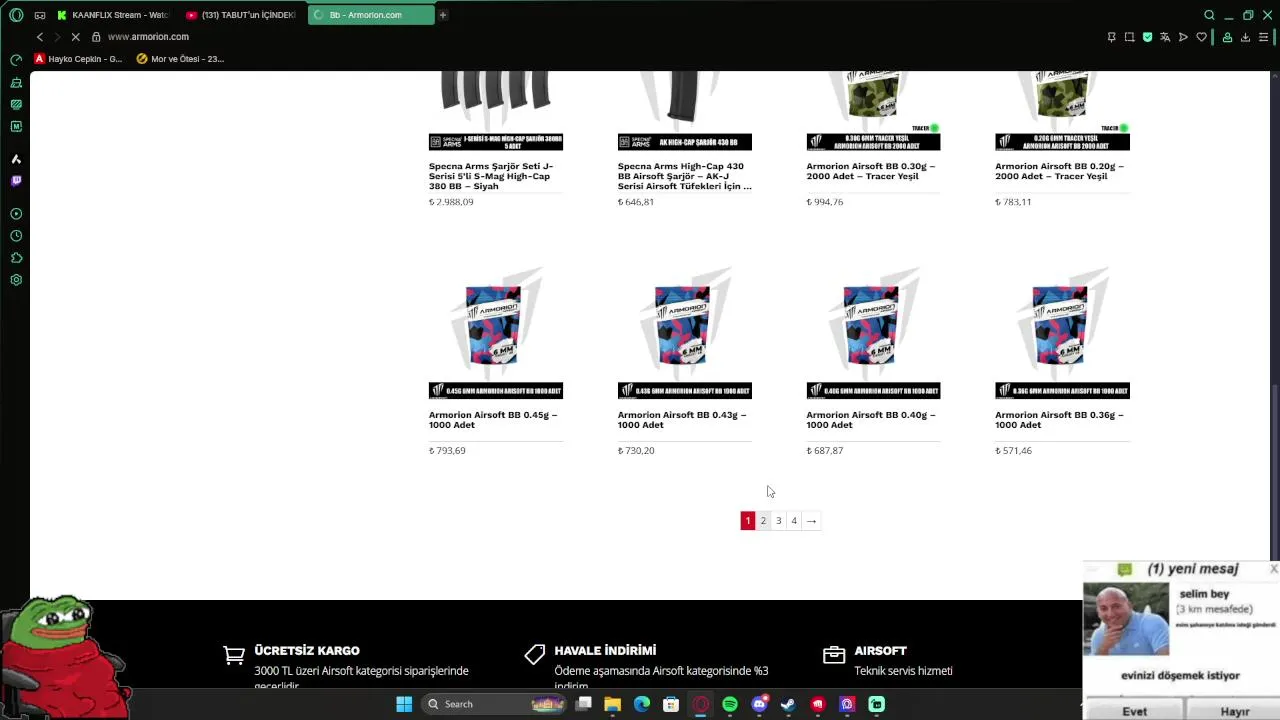Image resolution: width=1280 pixels, height=720 pixels.
Task: Click the 0.36g BB product image
Action: coord(1062,332)
